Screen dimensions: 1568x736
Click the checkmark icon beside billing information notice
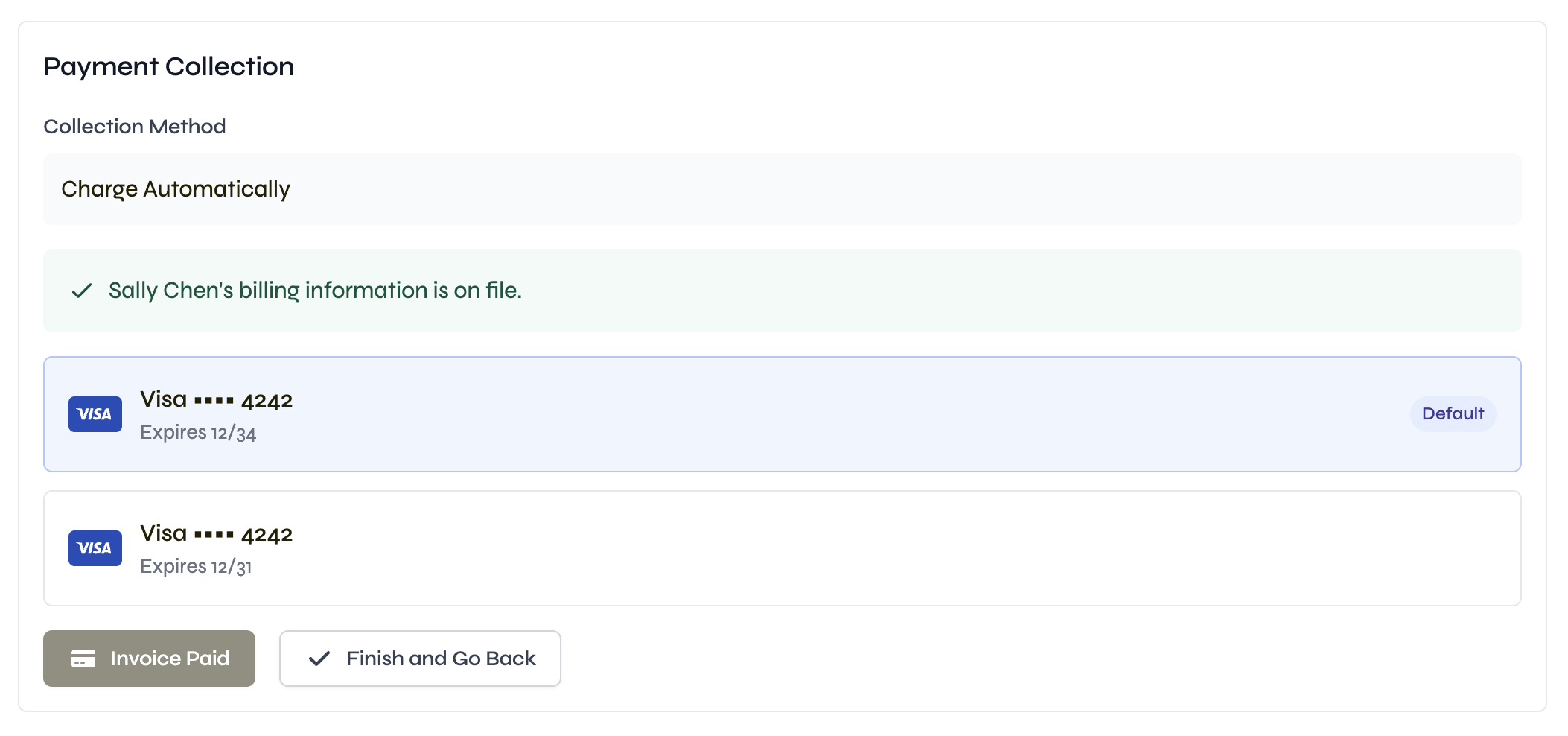tap(82, 291)
